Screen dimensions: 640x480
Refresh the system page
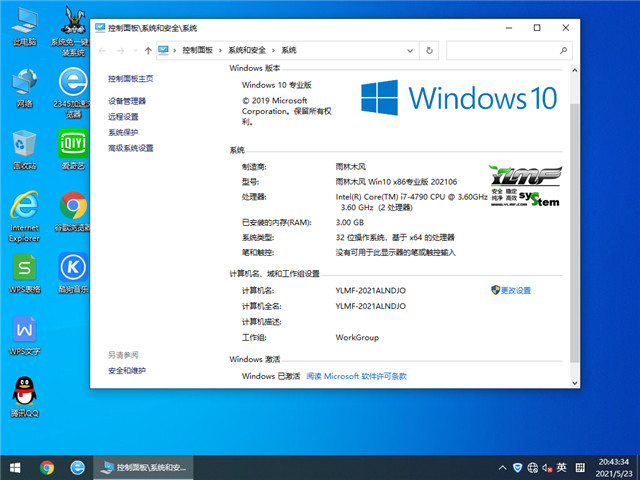[429, 51]
